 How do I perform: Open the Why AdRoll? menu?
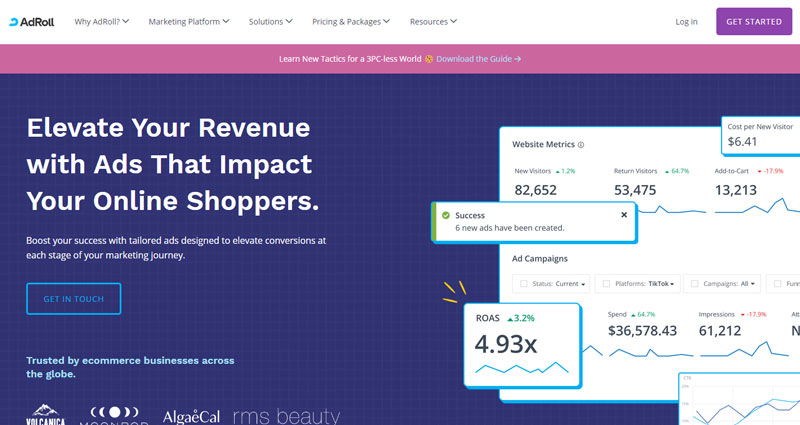(x=102, y=21)
